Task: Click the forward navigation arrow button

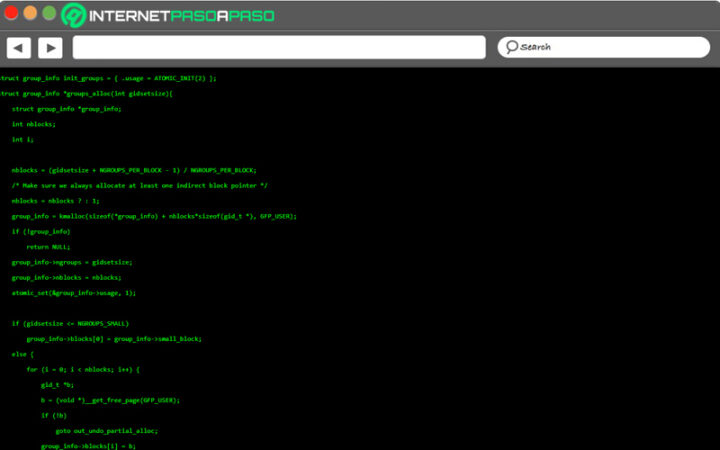Action: pos(50,47)
